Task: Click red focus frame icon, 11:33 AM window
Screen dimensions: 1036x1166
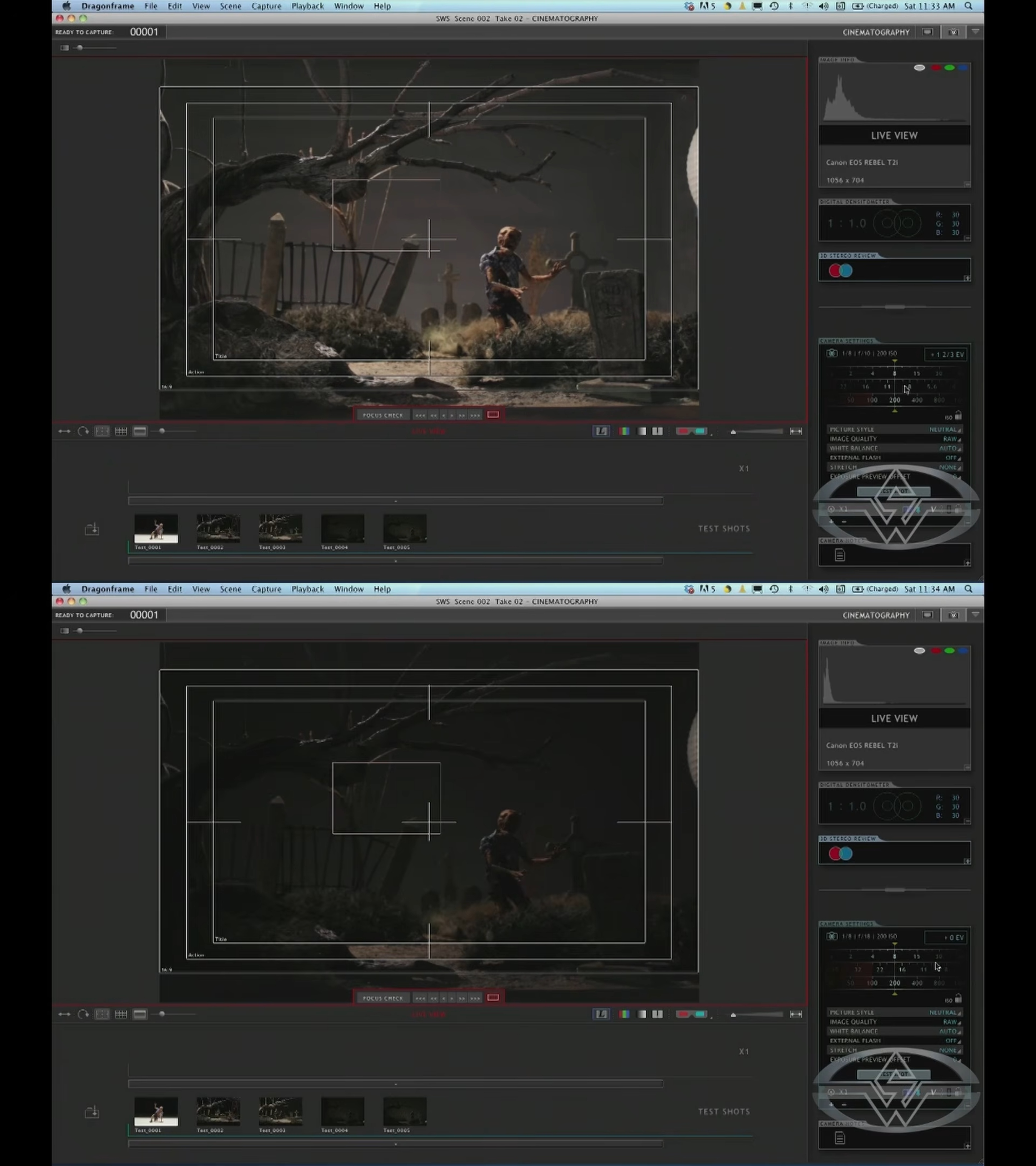Action: (x=493, y=415)
